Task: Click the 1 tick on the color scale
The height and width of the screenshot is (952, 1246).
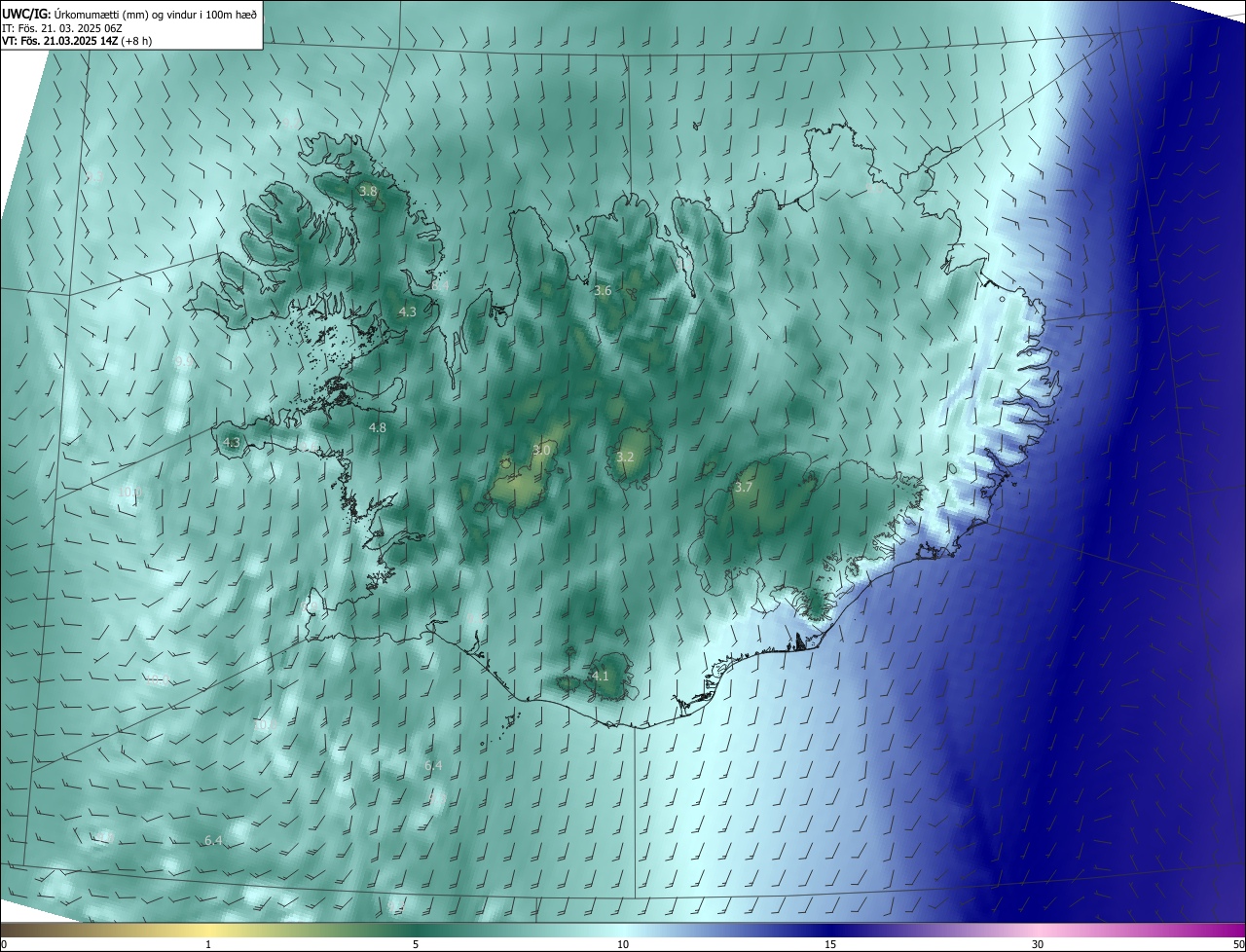Action: click(x=208, y=944)
